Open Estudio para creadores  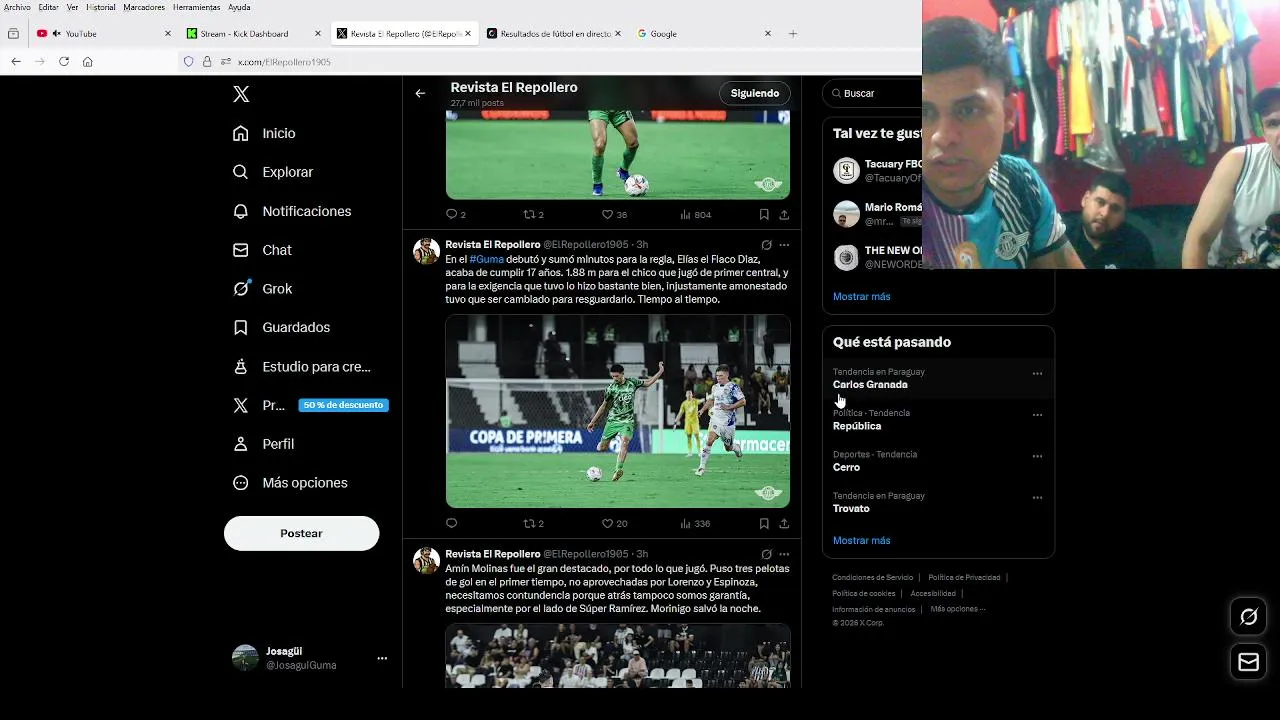click(301, 367)
